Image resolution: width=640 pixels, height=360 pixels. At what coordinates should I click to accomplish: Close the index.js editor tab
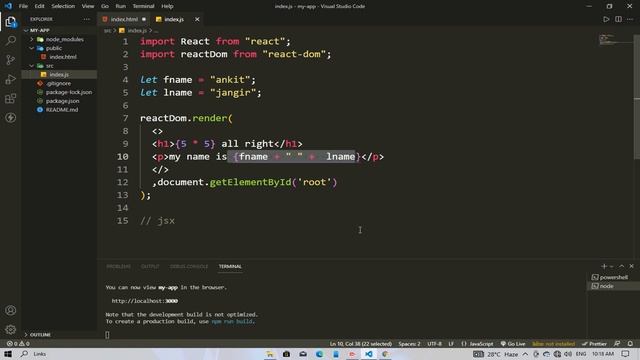(197, 19)
